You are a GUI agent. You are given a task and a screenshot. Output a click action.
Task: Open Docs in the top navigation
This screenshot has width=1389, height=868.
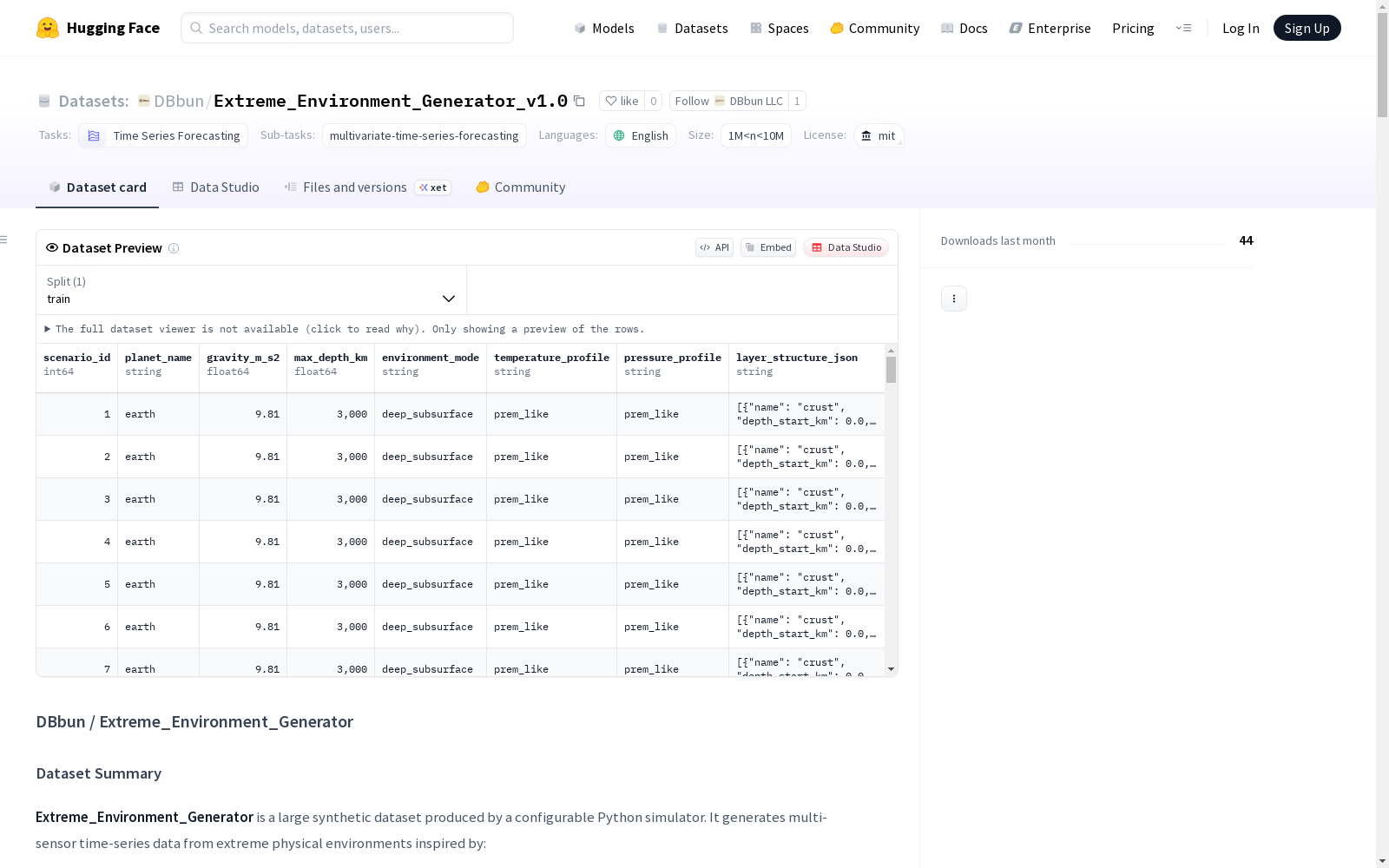point(964,28)
